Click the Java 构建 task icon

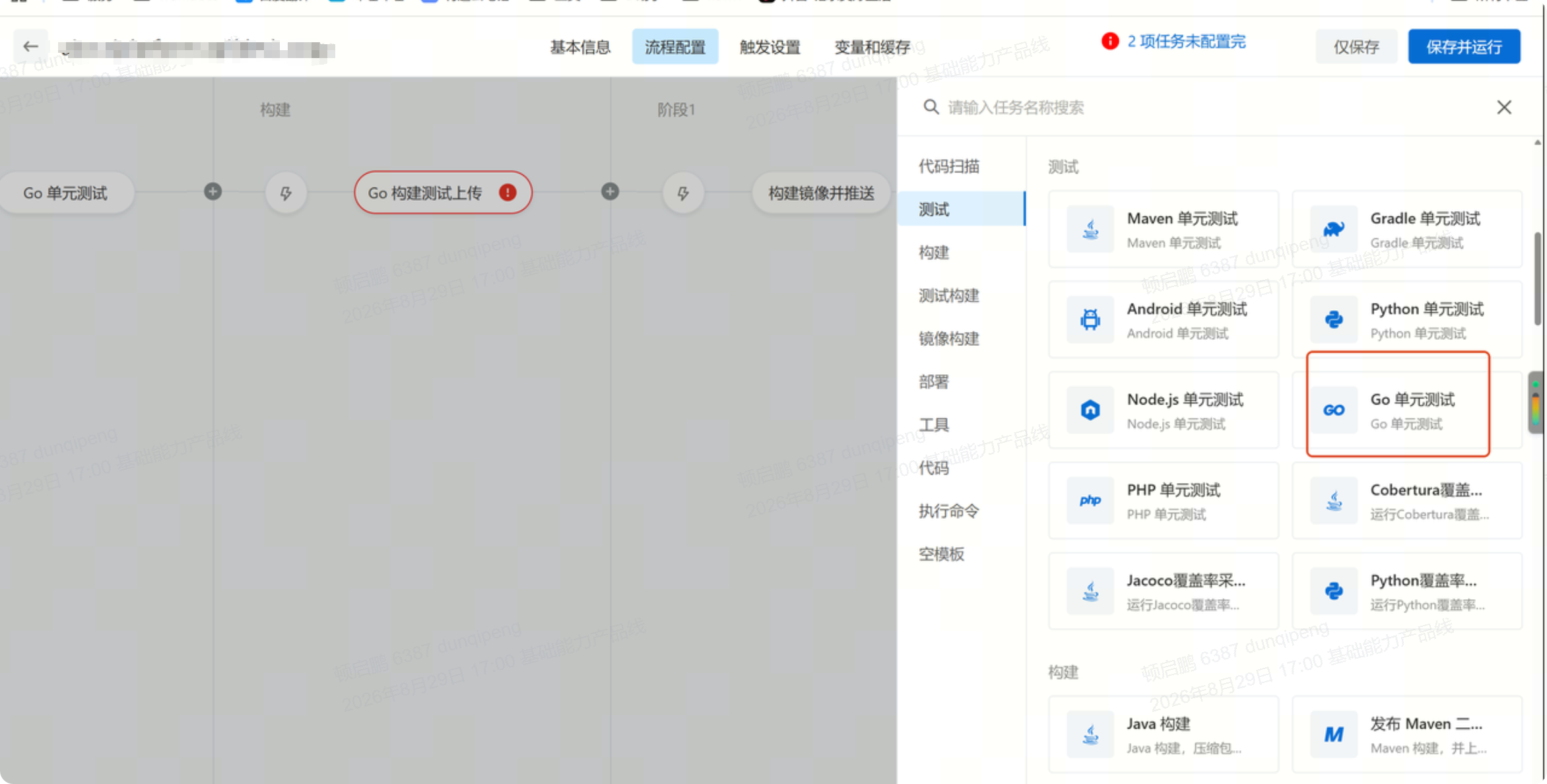pos(1090,734)
